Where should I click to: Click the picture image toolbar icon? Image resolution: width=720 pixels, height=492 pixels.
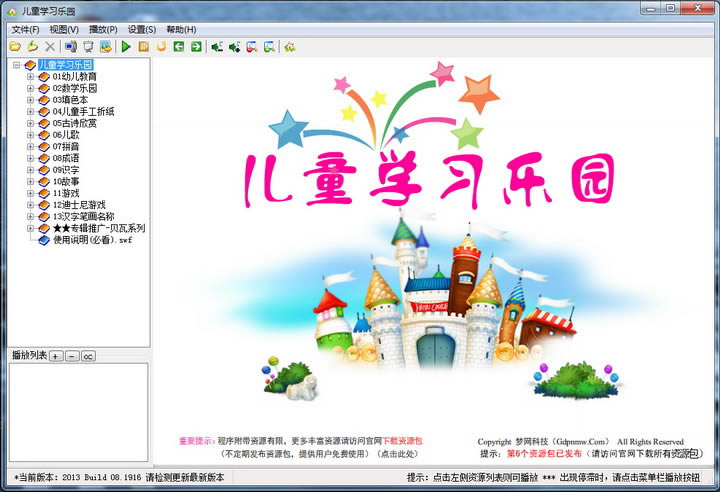(x=106, y=46)
